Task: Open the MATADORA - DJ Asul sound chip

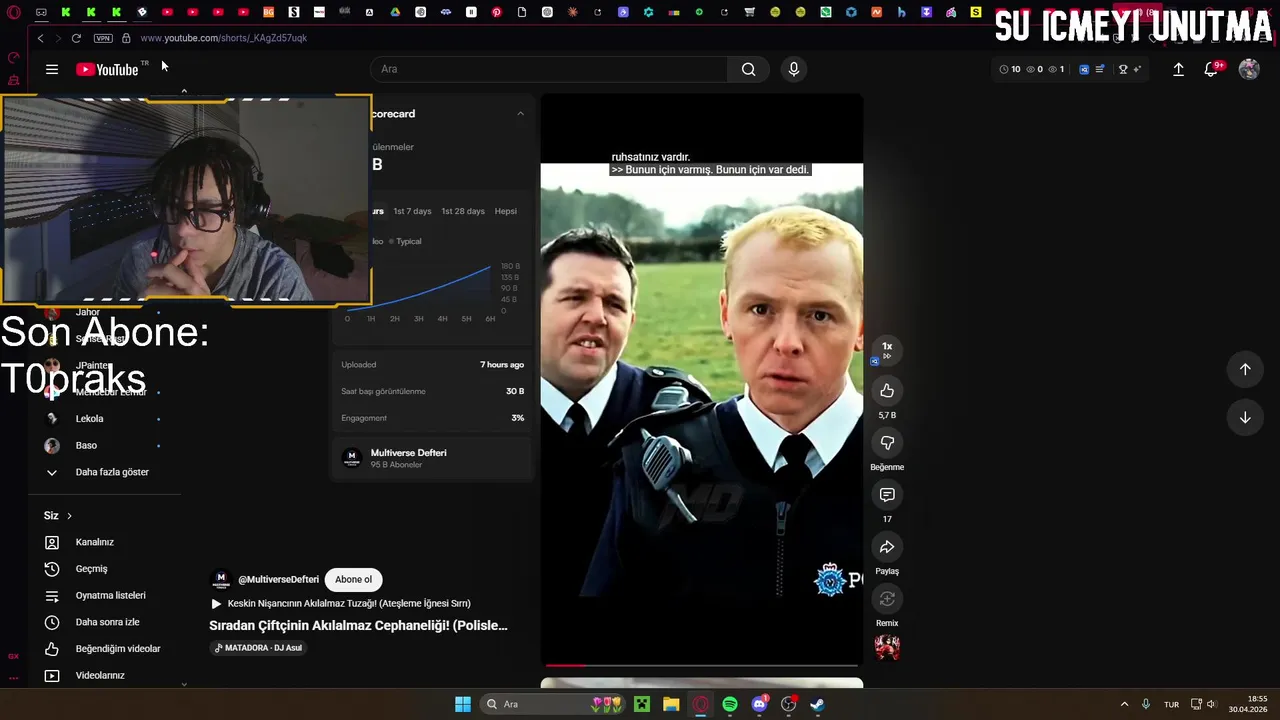Action: click(259, 648)
